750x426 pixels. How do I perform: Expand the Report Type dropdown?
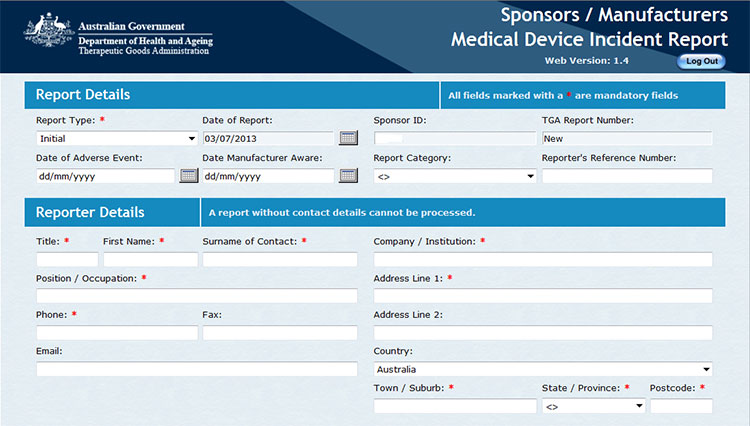coord(117,139)
